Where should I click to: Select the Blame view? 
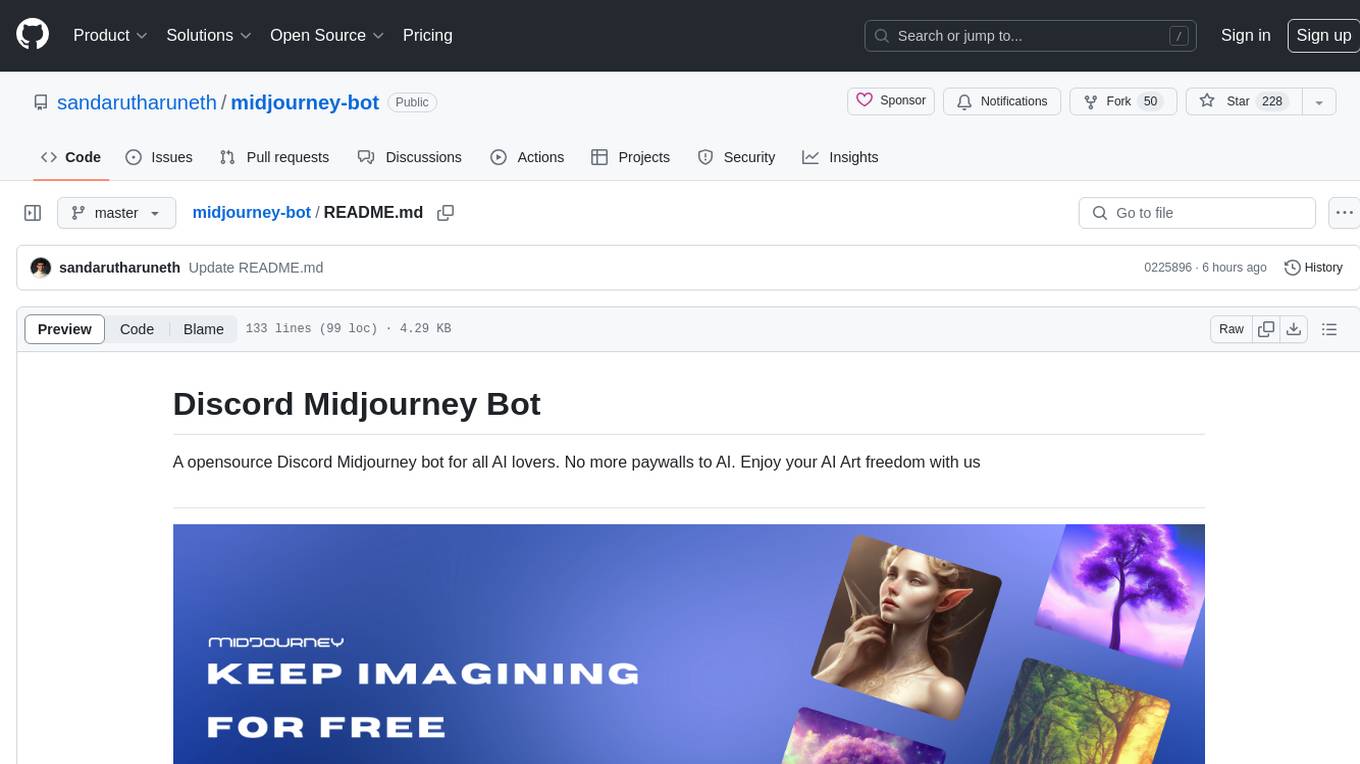[x=203, y=329]
